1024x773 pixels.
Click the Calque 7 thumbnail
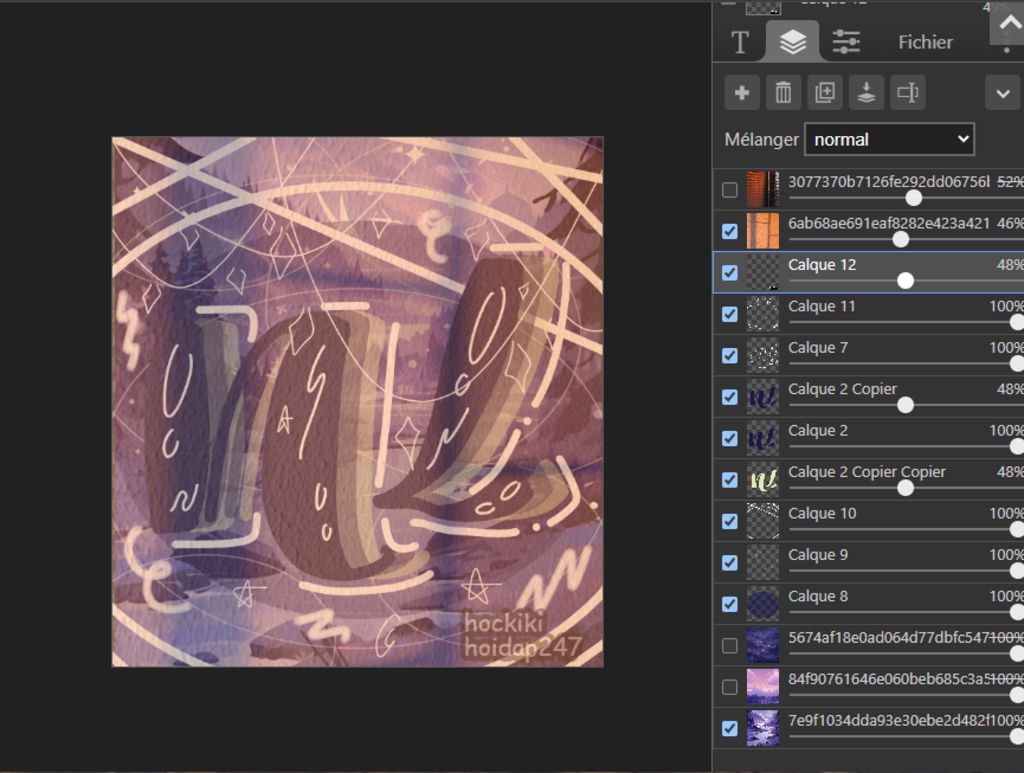point(763,355)
